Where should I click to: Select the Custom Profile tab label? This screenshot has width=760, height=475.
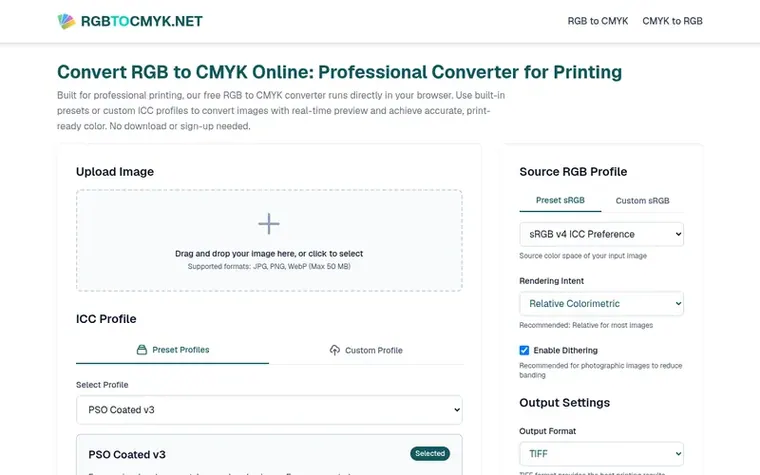tap(374, 350)
